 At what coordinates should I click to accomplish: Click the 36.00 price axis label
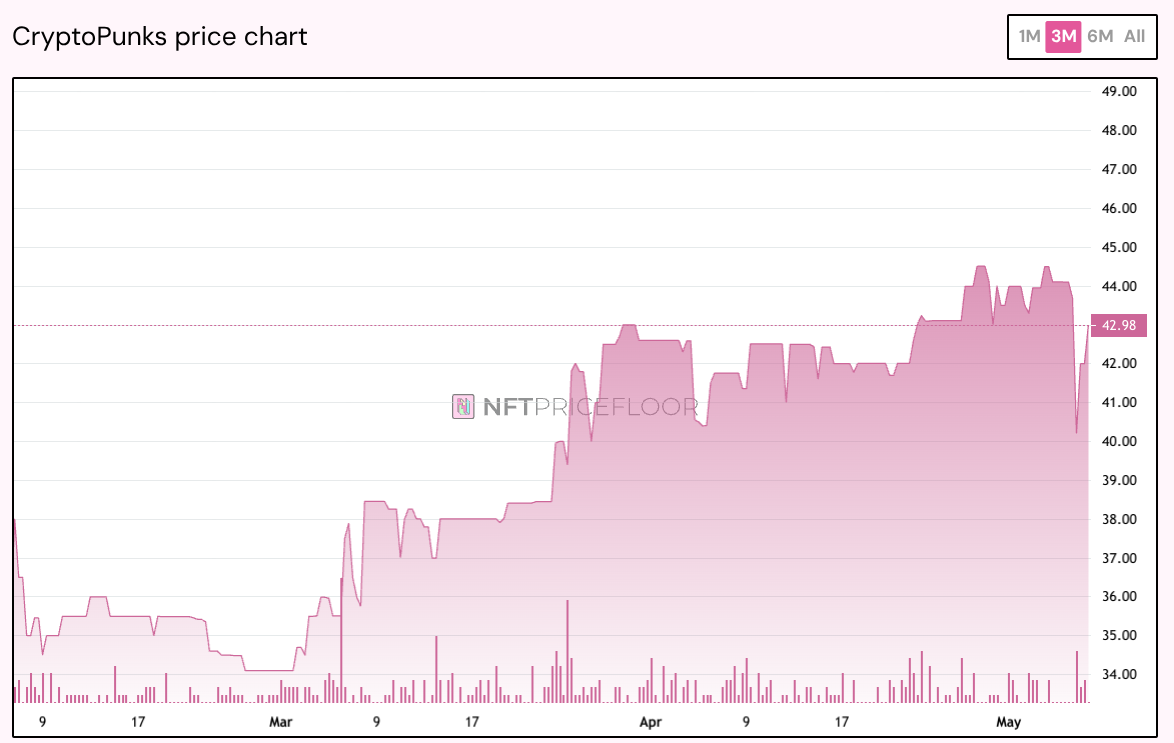pos(1119,596)
